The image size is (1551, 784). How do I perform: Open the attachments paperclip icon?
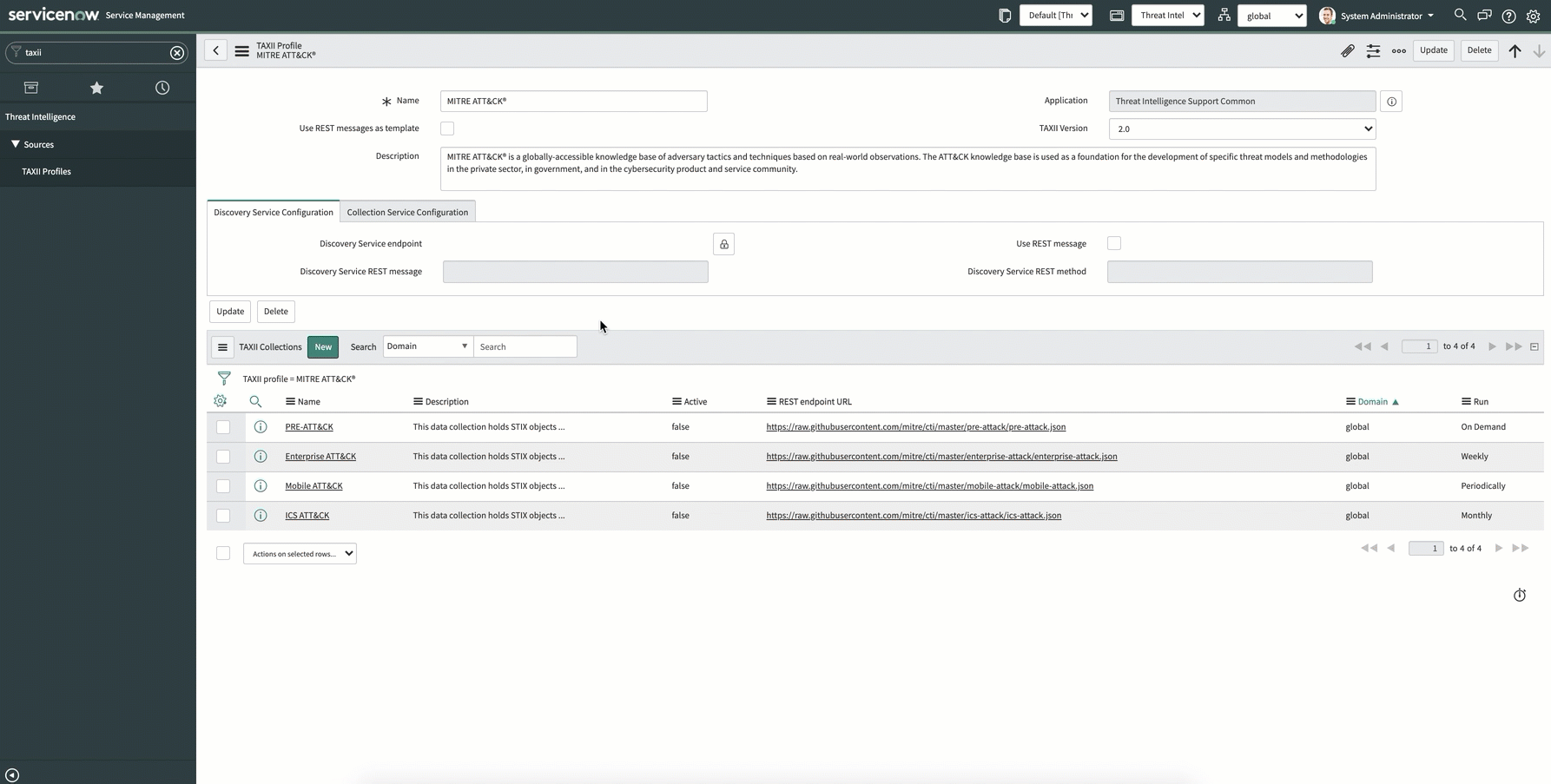point(1348,51)
